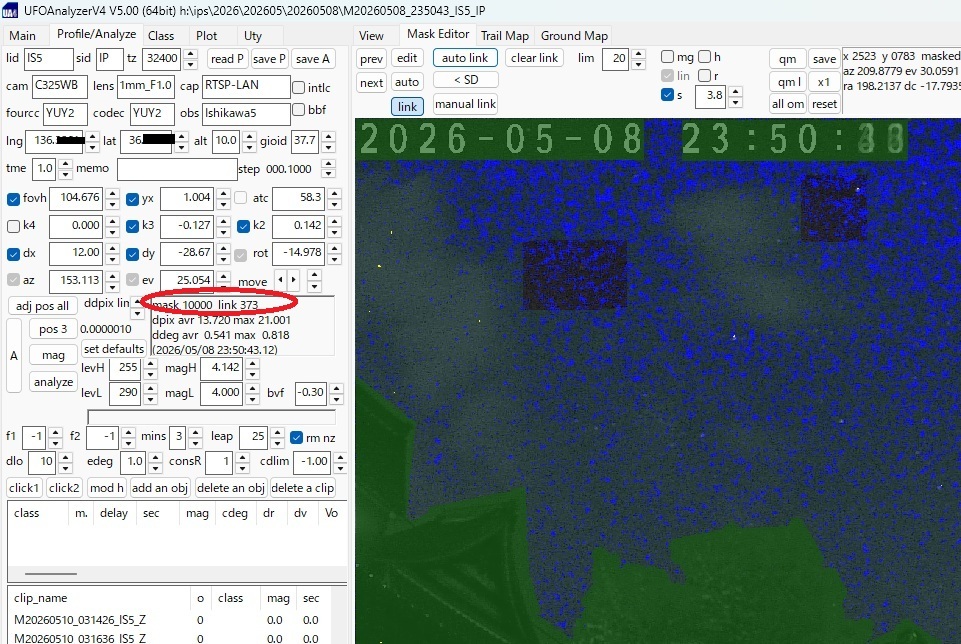Screen dimensions: 961x644
Task: Enable the atc checkbox
Action: point(241,198)
